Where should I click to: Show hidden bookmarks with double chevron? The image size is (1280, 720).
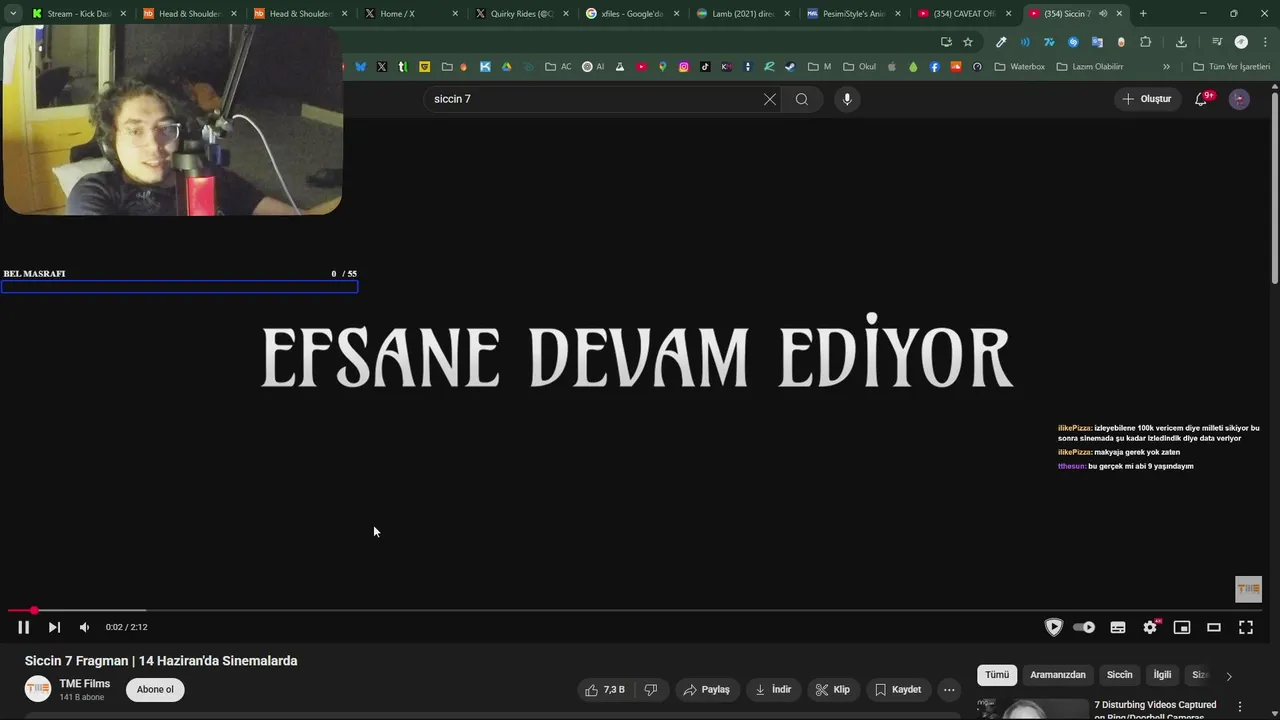click(1166, 67)
